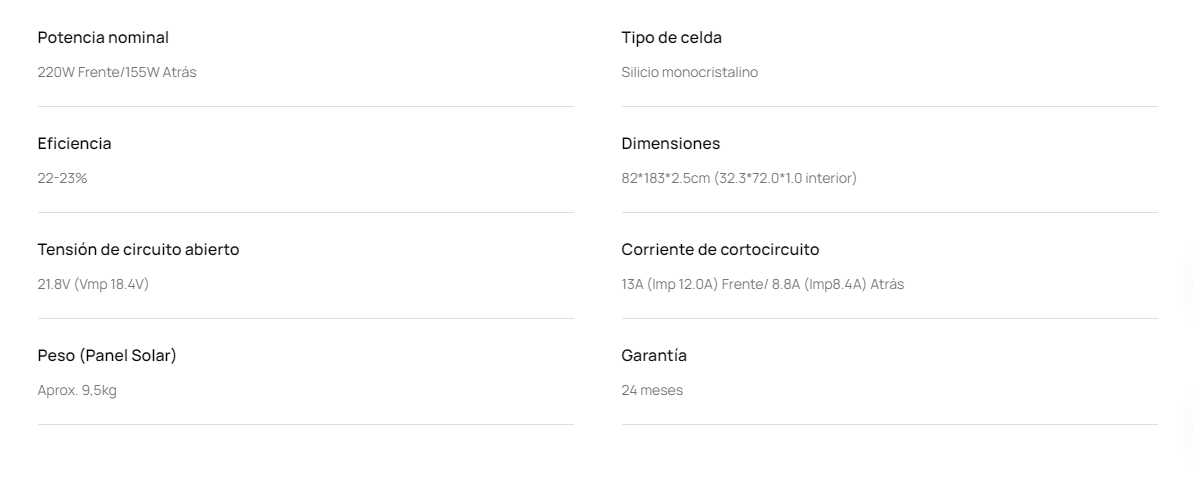Click the 'Dimensiones' spec label
This screenshot has width=1193, height=481.
(x=670, y=144)
